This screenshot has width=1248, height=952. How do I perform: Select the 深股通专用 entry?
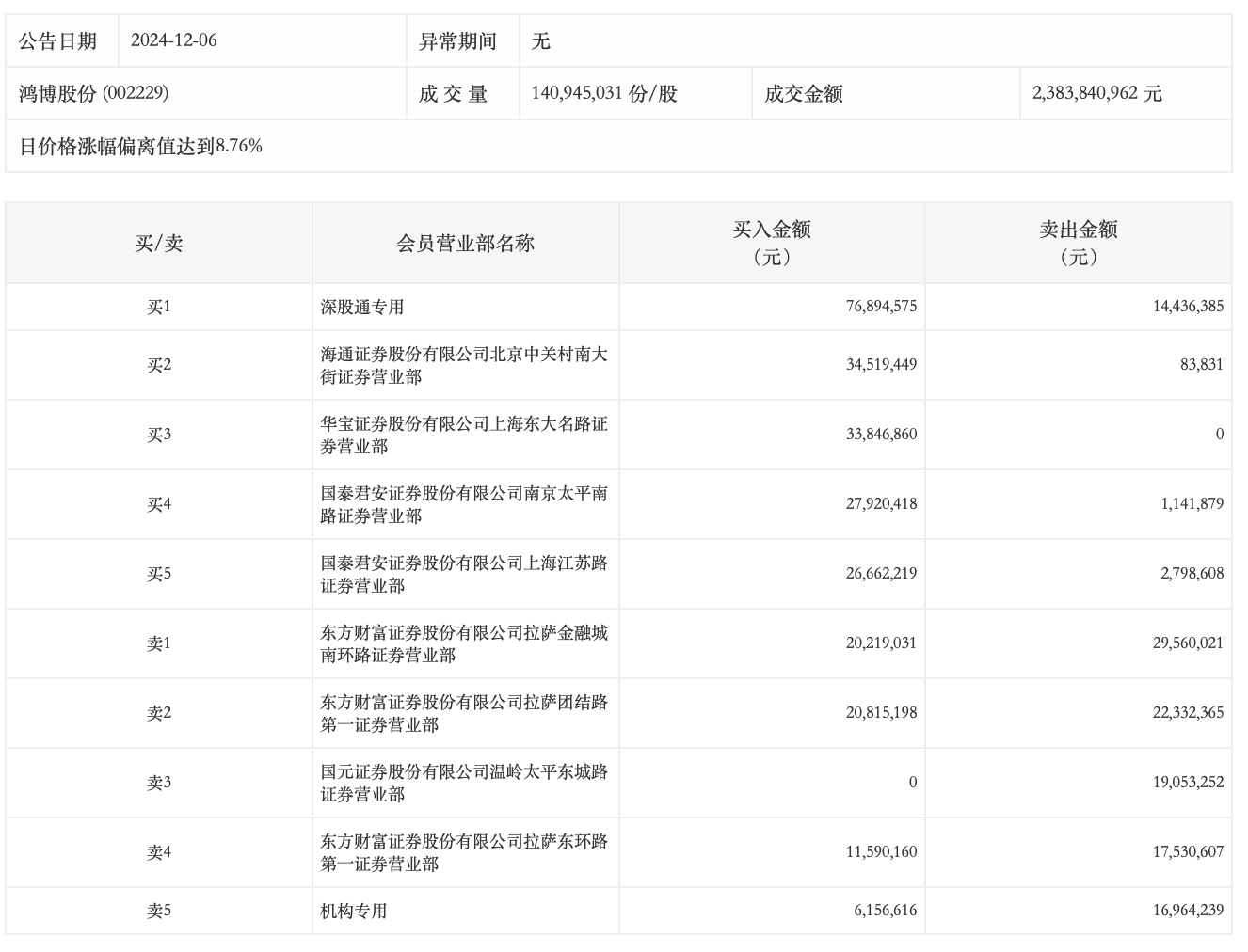[x=362, y=308]
